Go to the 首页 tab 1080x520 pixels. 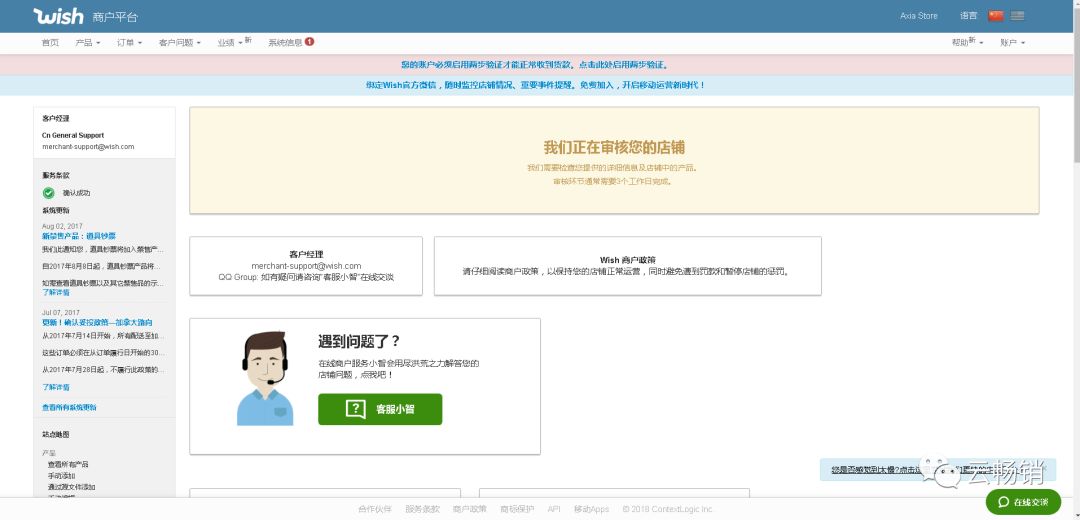tap(50, 43)
